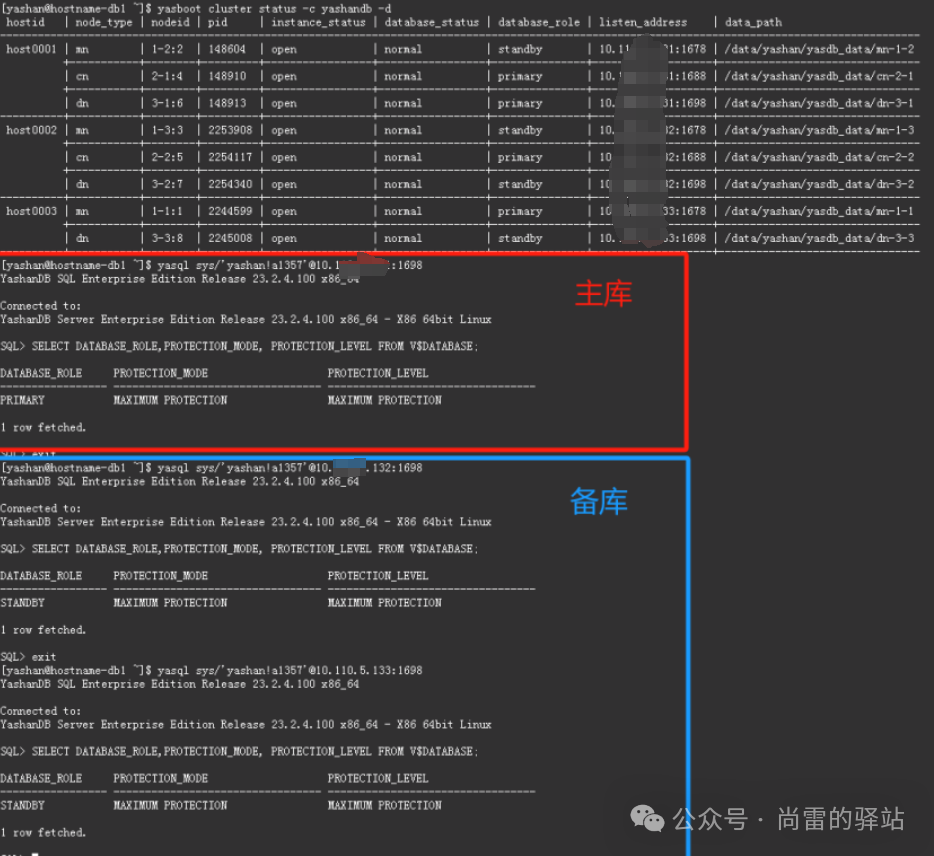
Task: Click the listen_address column header
Action: tap(643, 23)
